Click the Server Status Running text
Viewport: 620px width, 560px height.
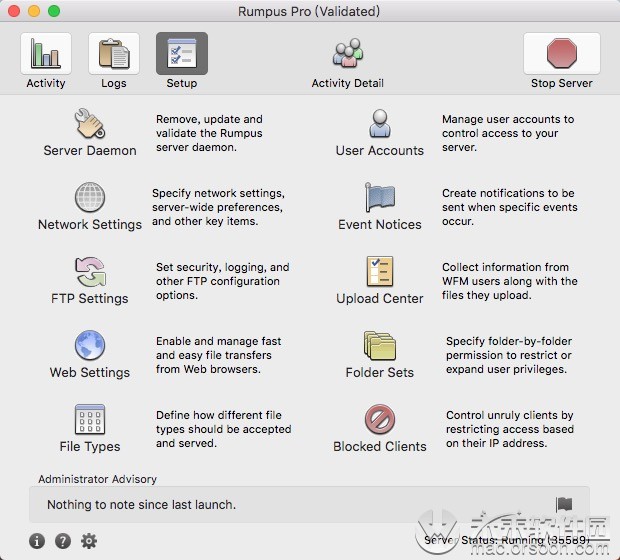pyautogui.click(x=507, y=540)
